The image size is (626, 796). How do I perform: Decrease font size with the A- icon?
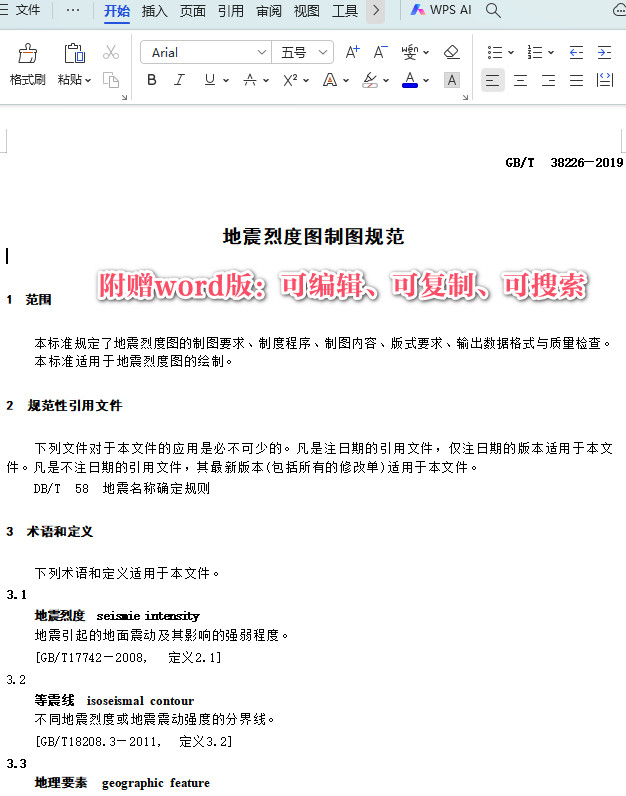coord(380,52)
